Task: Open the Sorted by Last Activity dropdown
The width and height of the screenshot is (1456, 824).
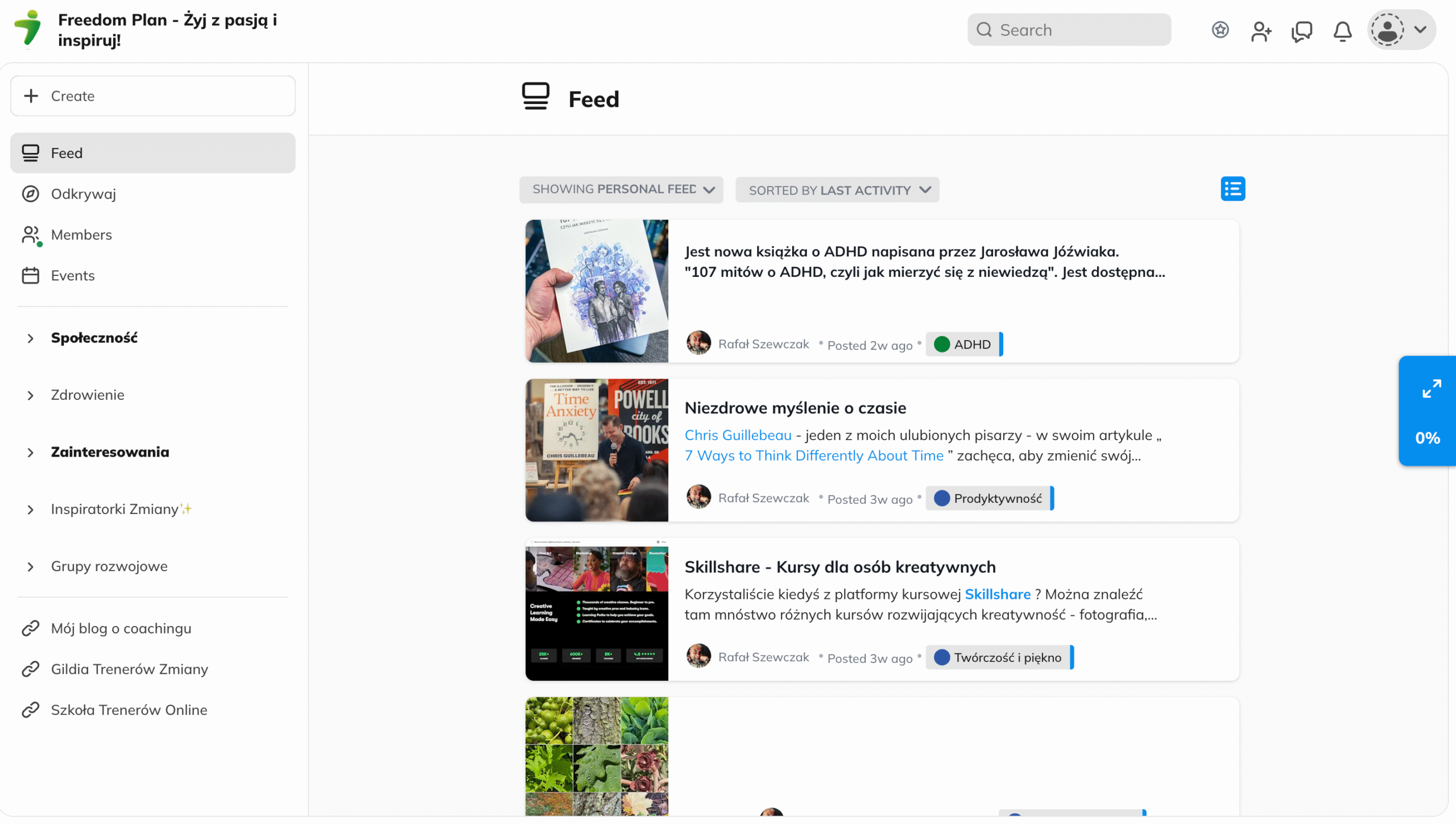Action: (837, 190)
